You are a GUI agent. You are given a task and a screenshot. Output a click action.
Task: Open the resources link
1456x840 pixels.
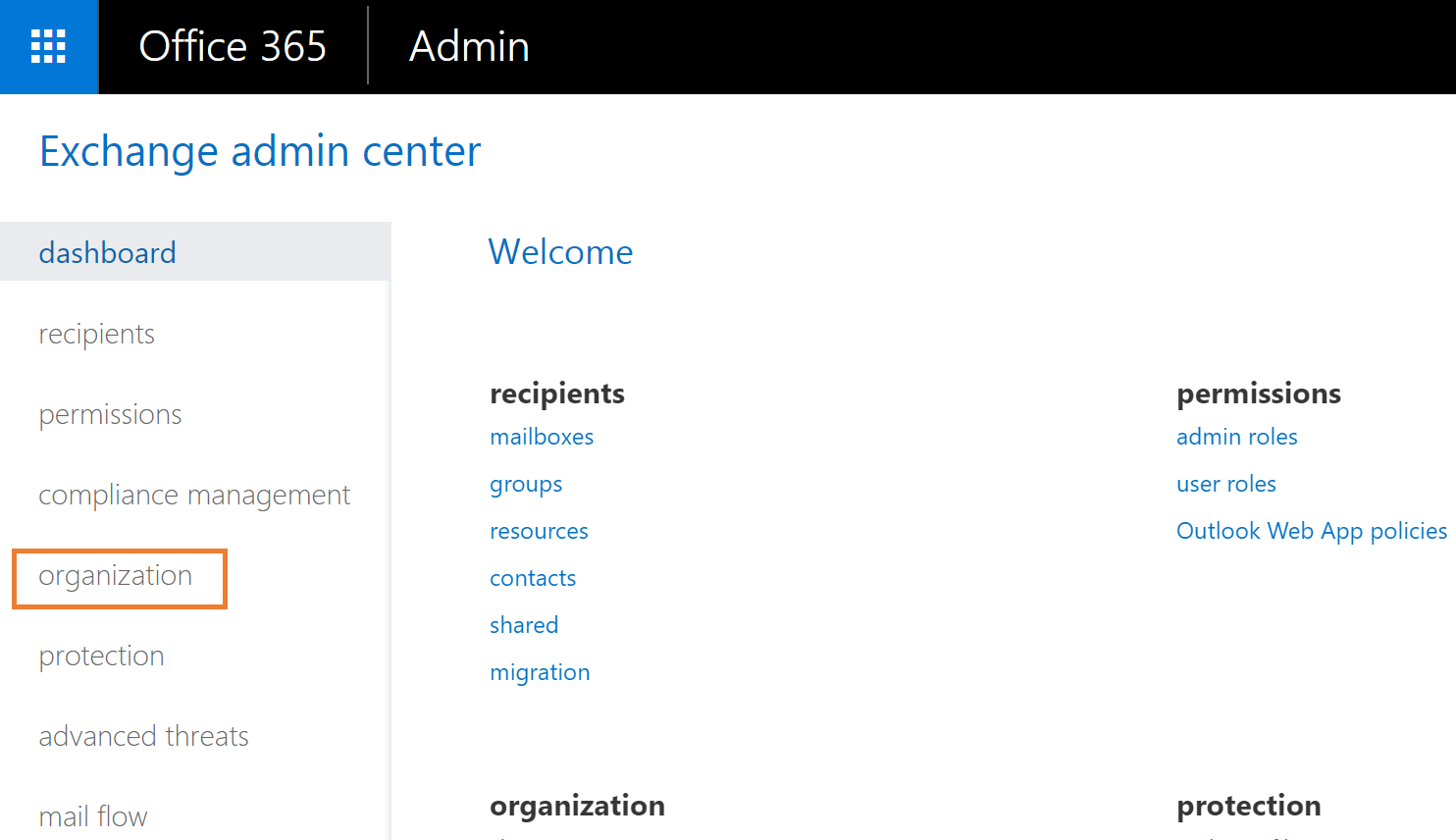pos(539,532)
